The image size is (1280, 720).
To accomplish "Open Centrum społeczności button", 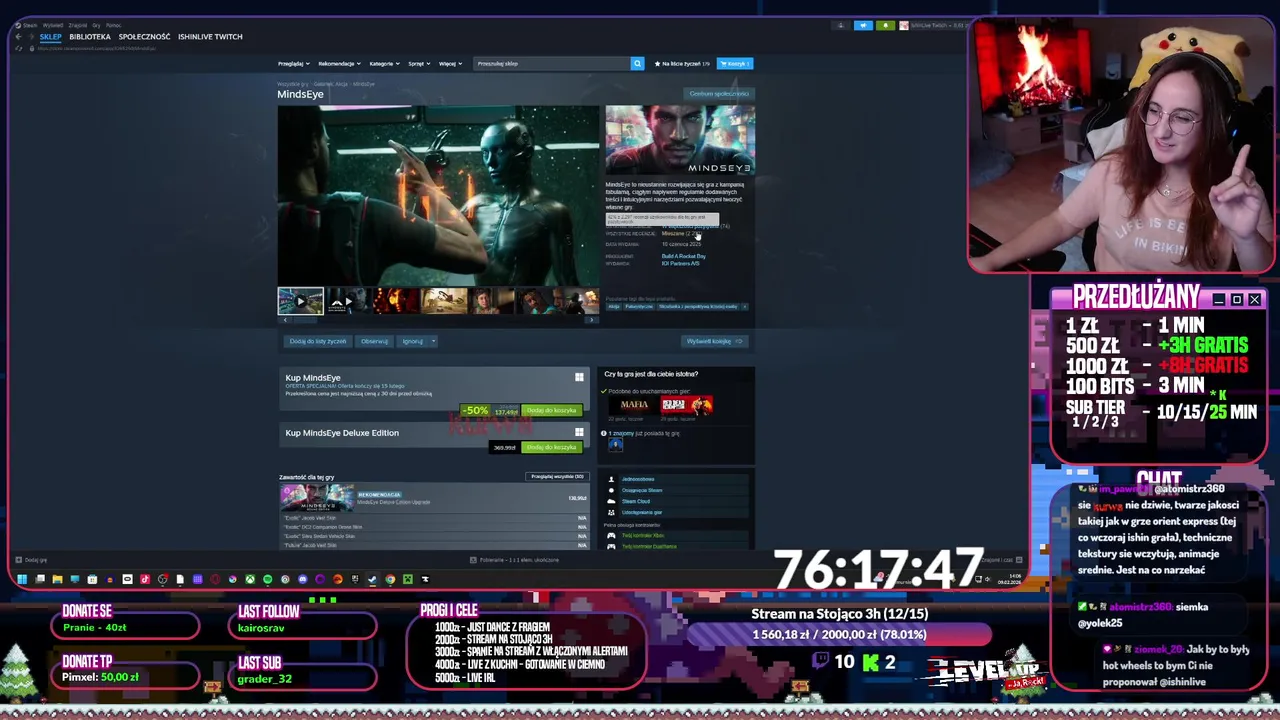I will [x=718, y=94].
